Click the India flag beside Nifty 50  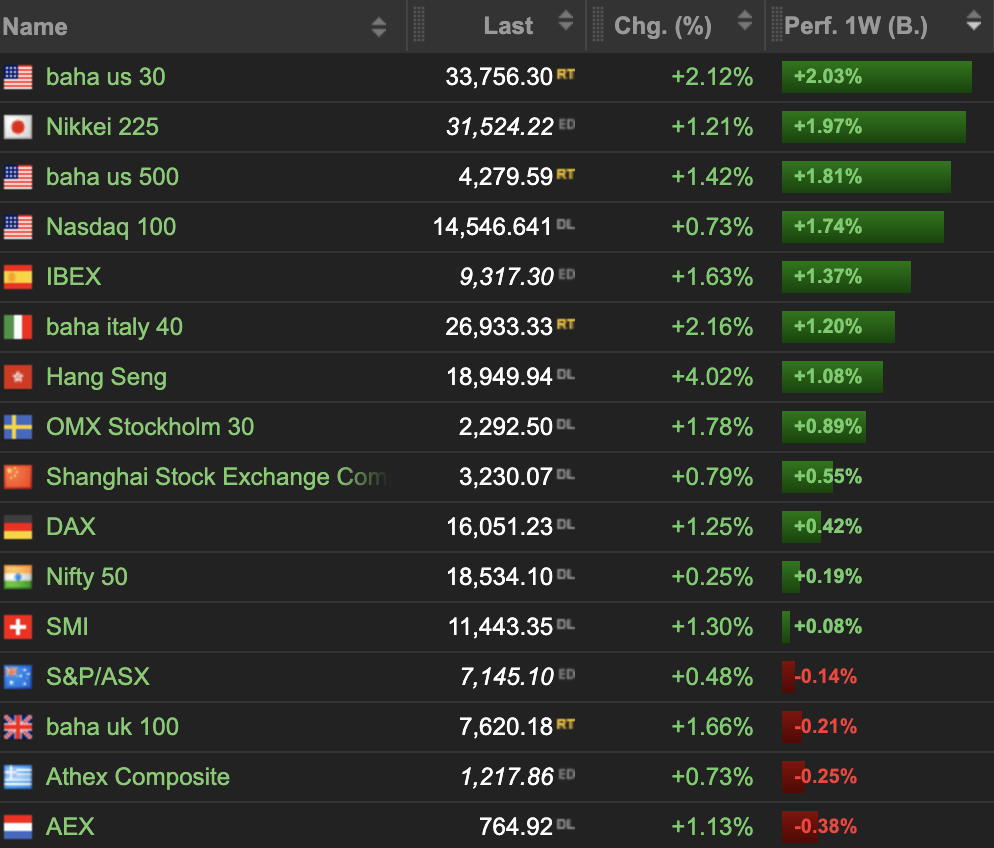pyautogui.click(x=18, y=577)
